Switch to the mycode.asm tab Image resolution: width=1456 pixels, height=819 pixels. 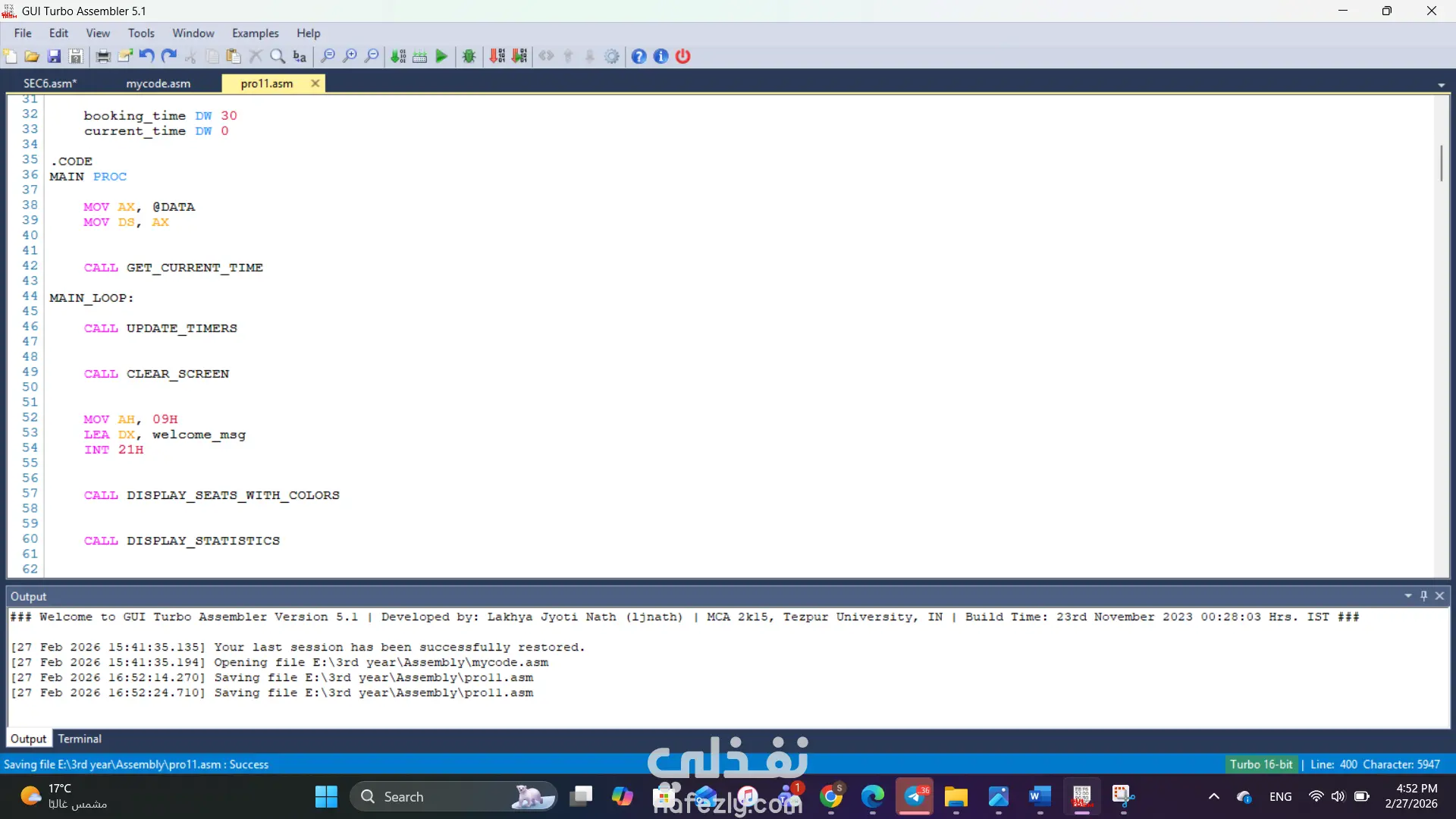(x=158, y=83)
